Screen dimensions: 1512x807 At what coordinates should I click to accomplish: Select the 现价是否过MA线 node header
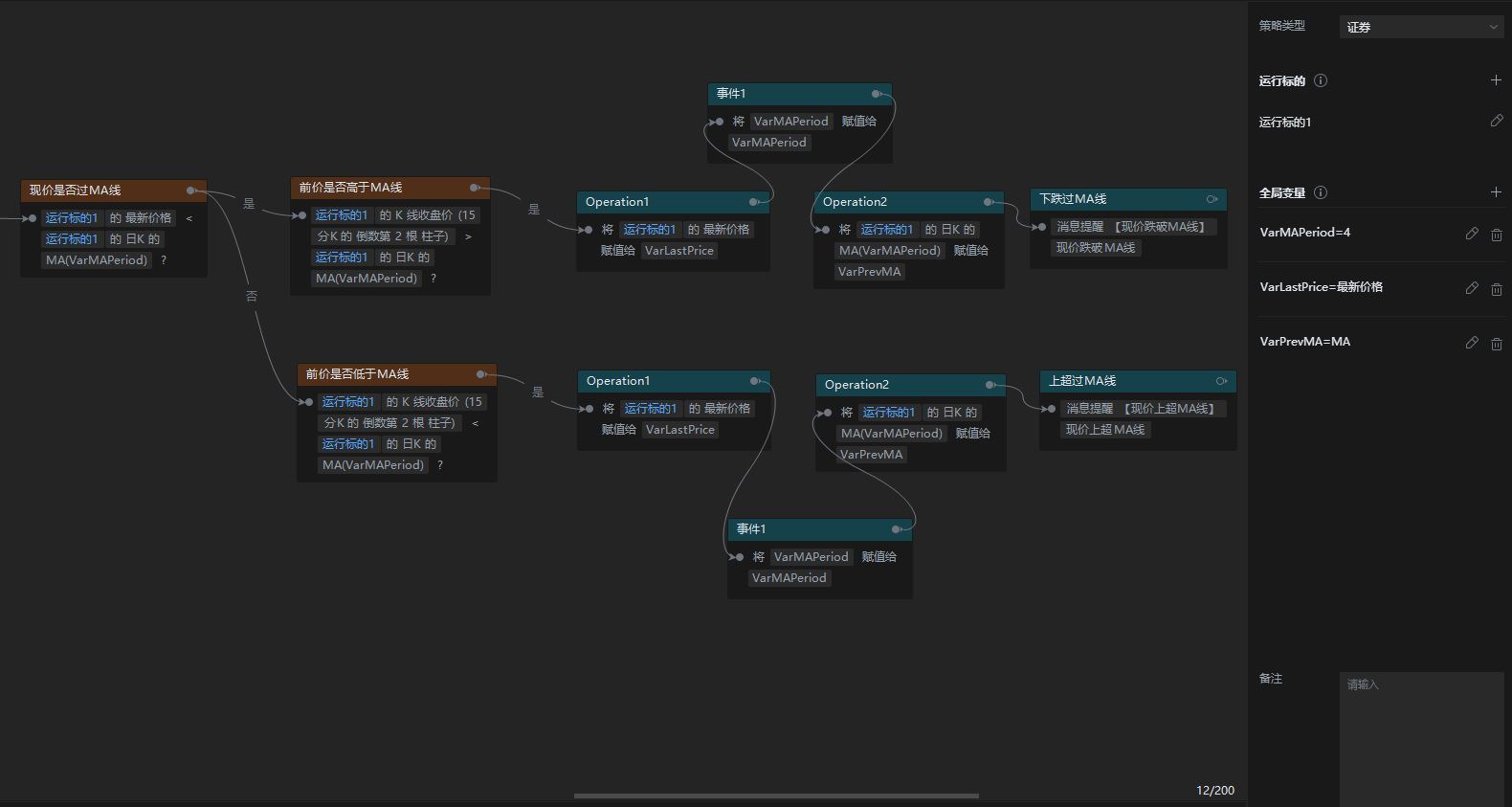coord(114,190)
